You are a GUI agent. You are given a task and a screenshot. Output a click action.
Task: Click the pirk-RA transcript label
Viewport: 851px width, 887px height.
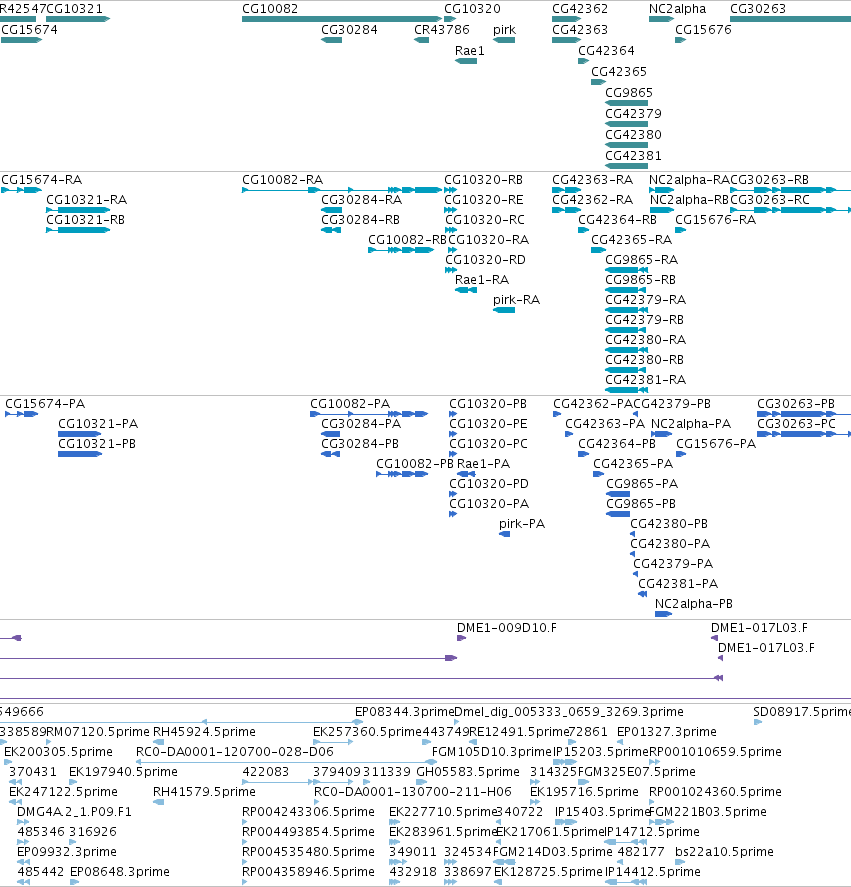[x=517, y=300]
